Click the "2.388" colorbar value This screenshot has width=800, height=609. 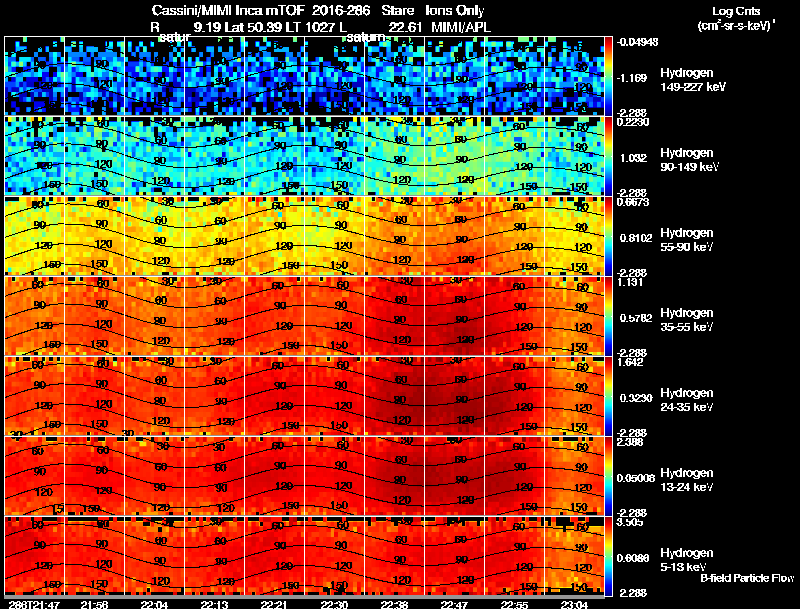point(630,442)
